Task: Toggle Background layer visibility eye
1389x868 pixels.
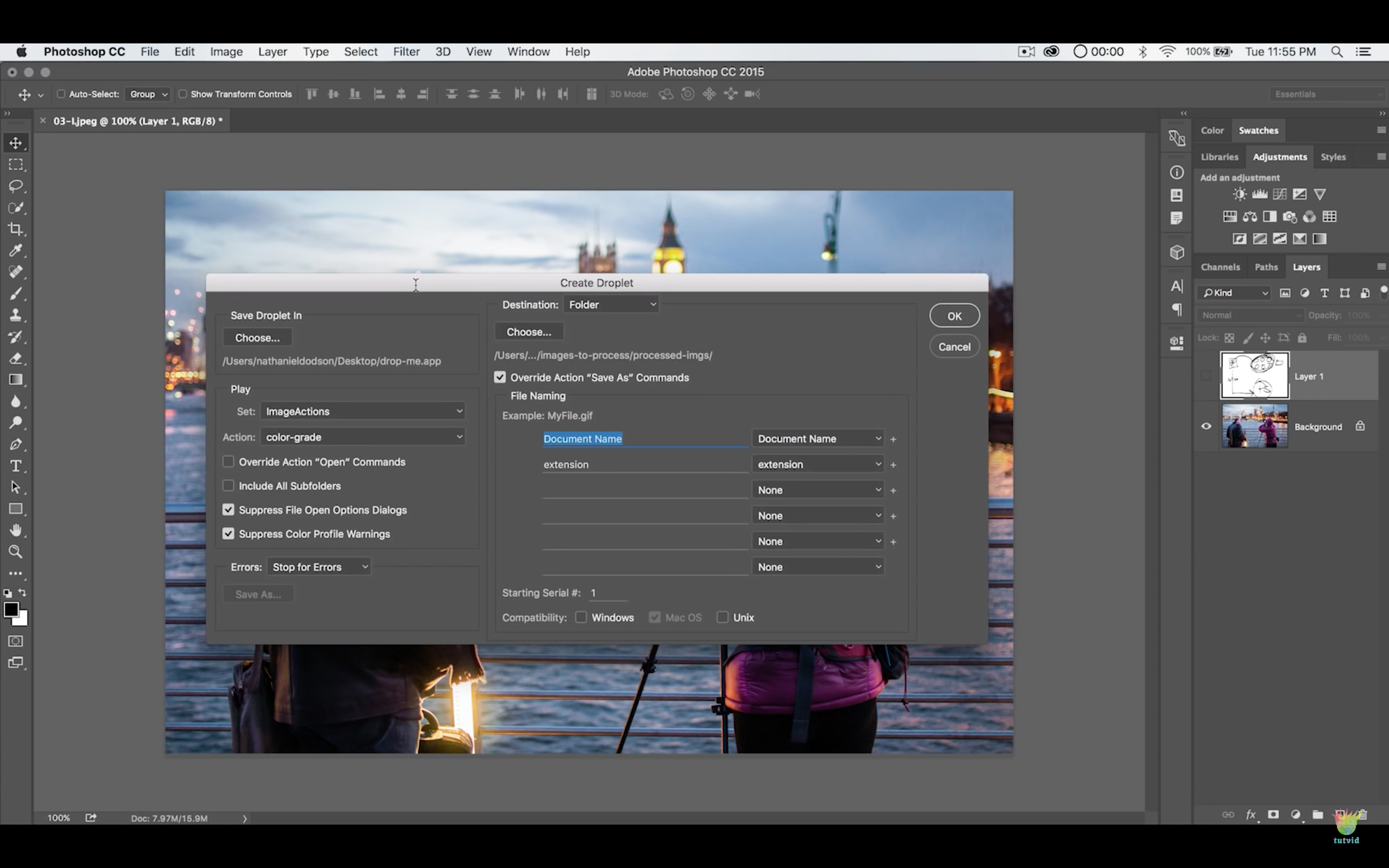Action: tap(1206, 427)
